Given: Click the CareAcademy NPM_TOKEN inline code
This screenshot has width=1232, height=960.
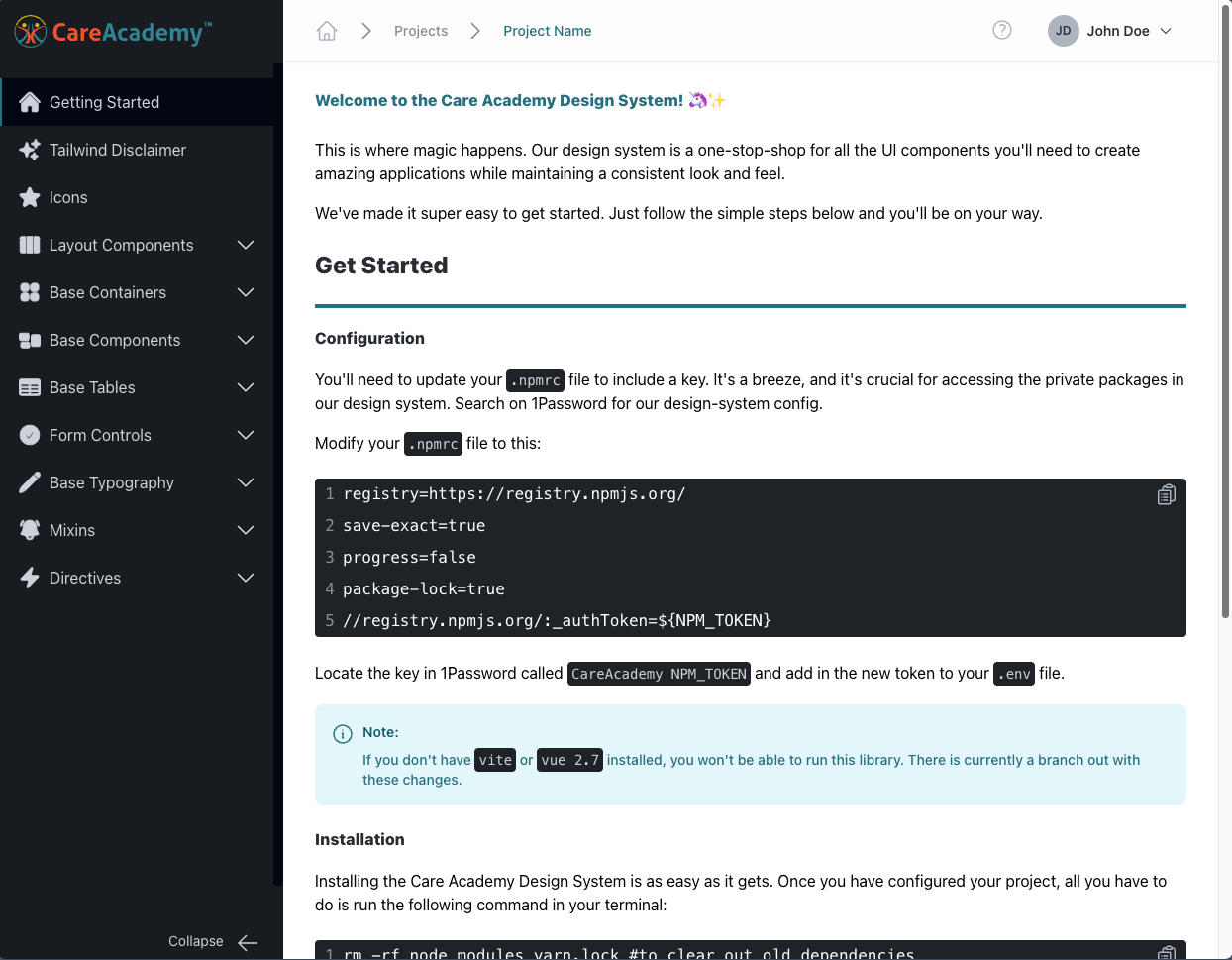Looking at the screenshot, I should 659,674.
